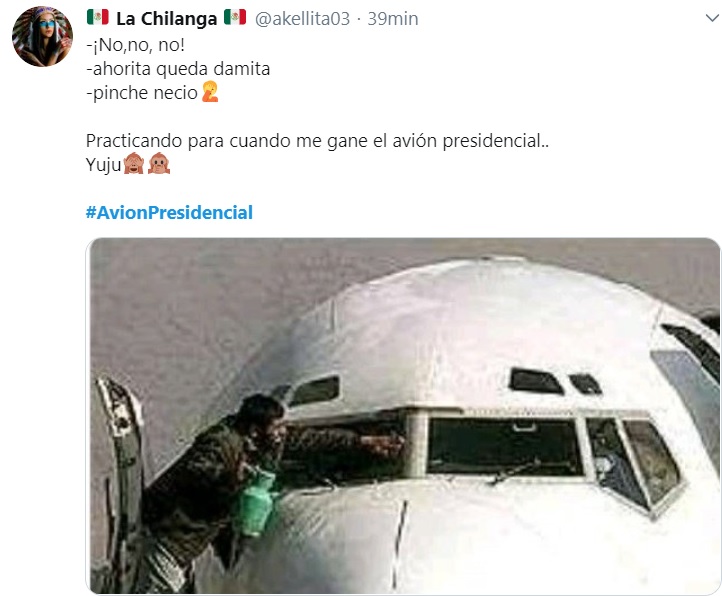The width and height of the screenshot is (722, 596).
Task: Open the tweet via the 39min timestamp
Action: [393, 19]
